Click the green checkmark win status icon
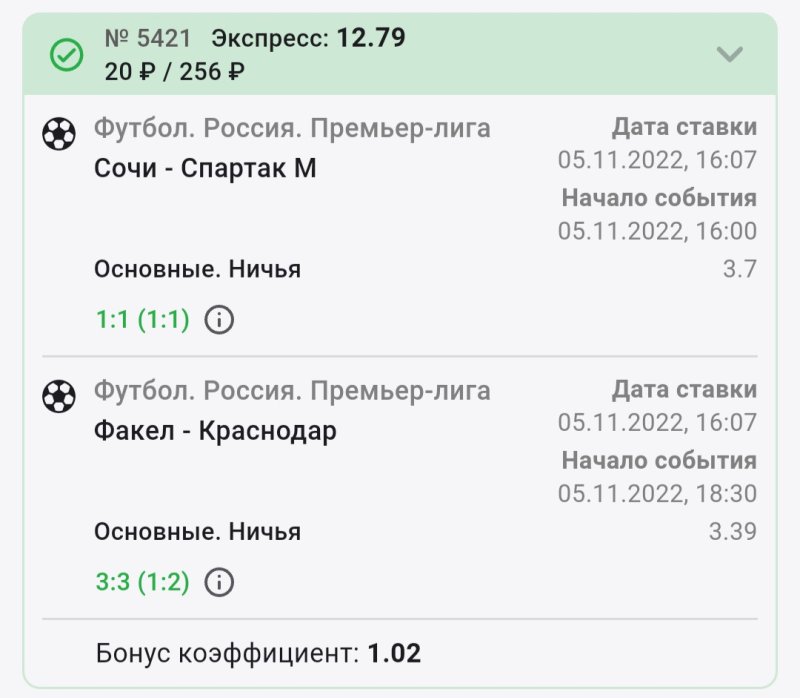The height and width of the screenshot is (698, 800). (67, 56)
